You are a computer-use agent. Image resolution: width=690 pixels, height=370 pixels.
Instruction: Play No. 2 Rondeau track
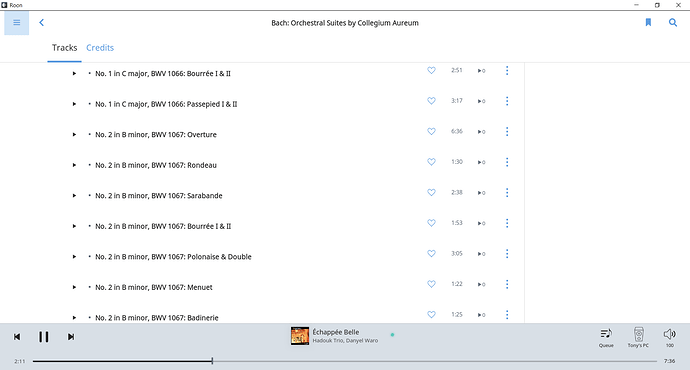74,165
